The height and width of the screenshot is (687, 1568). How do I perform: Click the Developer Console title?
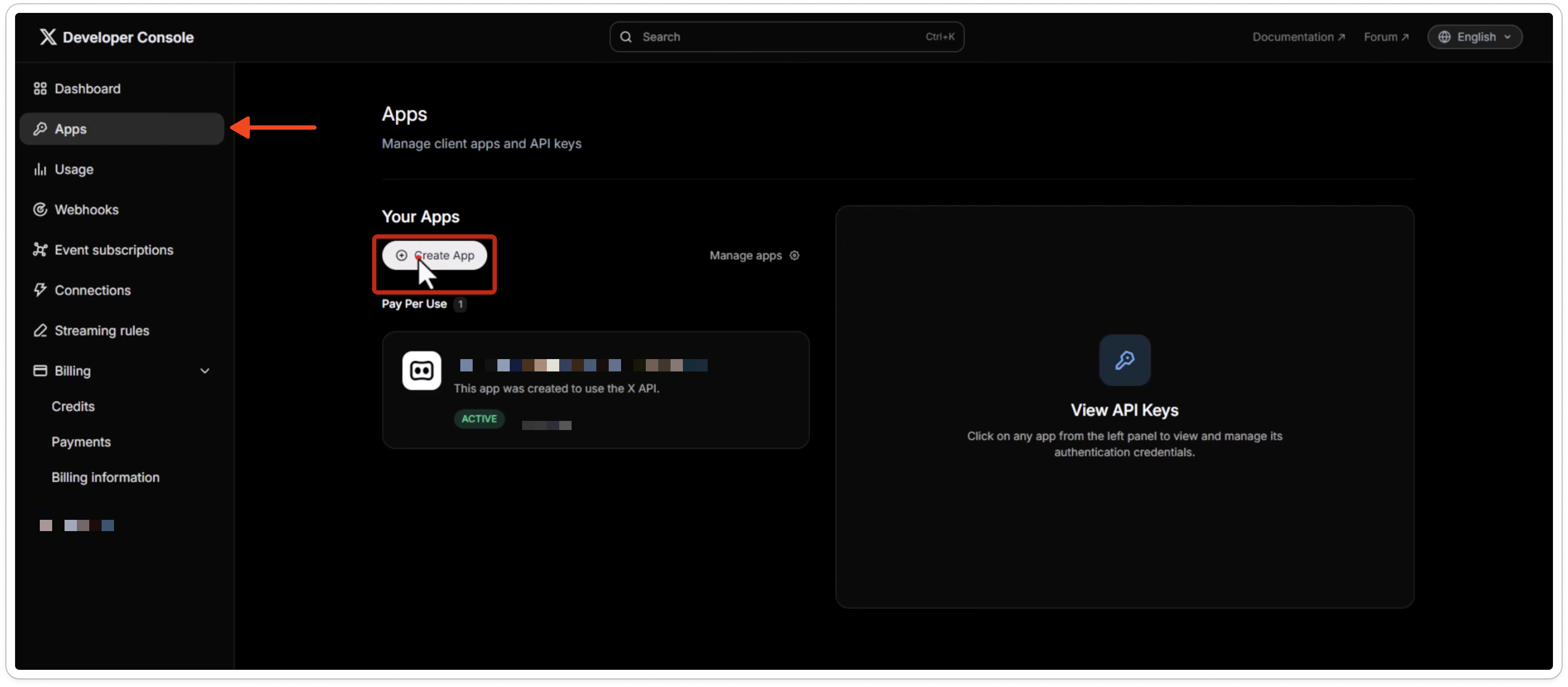[129, 37]
